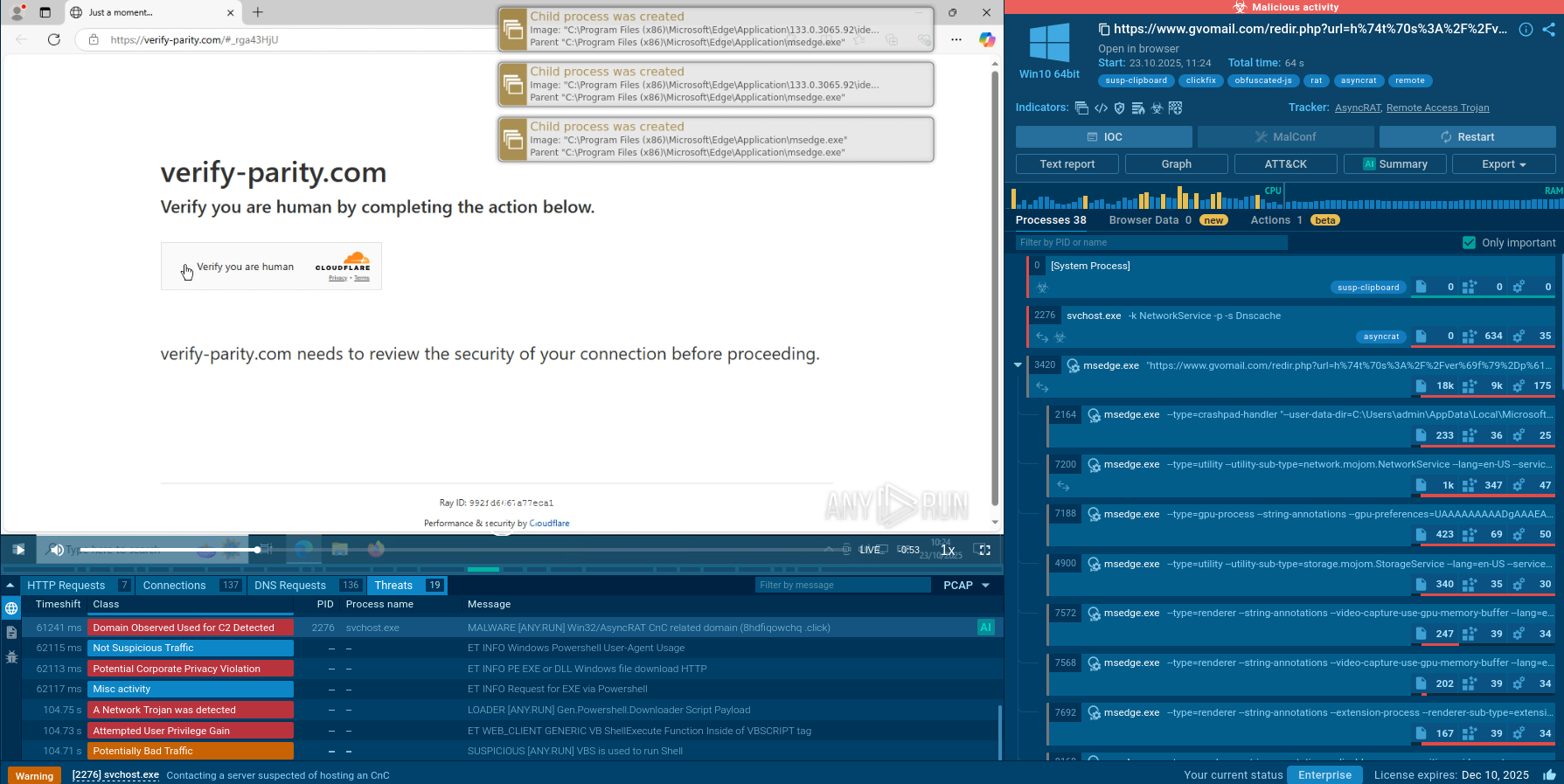Click the Edge profile avatar icon
The height and width of the screenshot is (784, 1564).
click(17, 12)
